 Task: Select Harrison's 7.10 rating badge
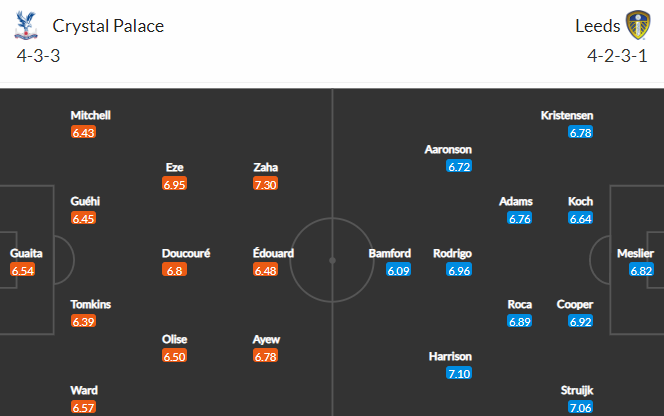click(x=459, y=373)
